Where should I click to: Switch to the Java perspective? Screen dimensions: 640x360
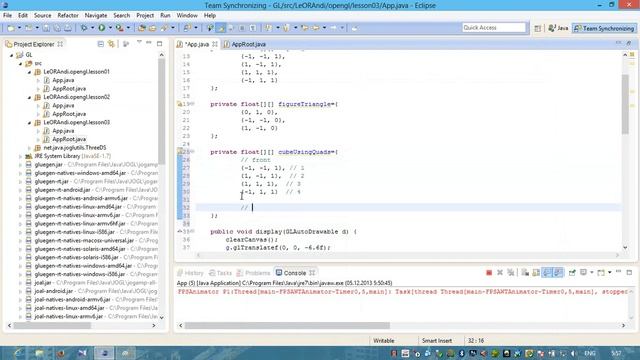click(558, 28)
